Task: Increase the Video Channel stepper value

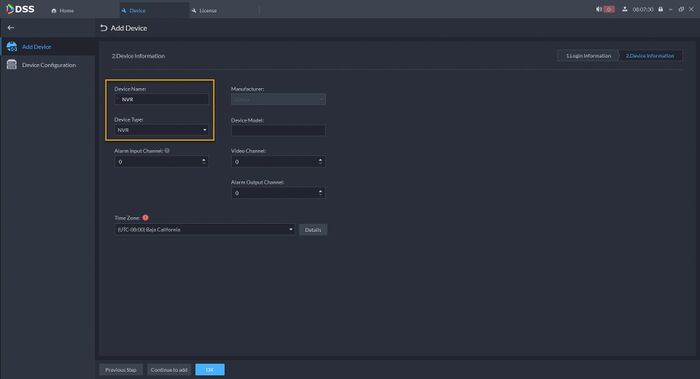Action: pyautogui.click(x=320, y=159)
